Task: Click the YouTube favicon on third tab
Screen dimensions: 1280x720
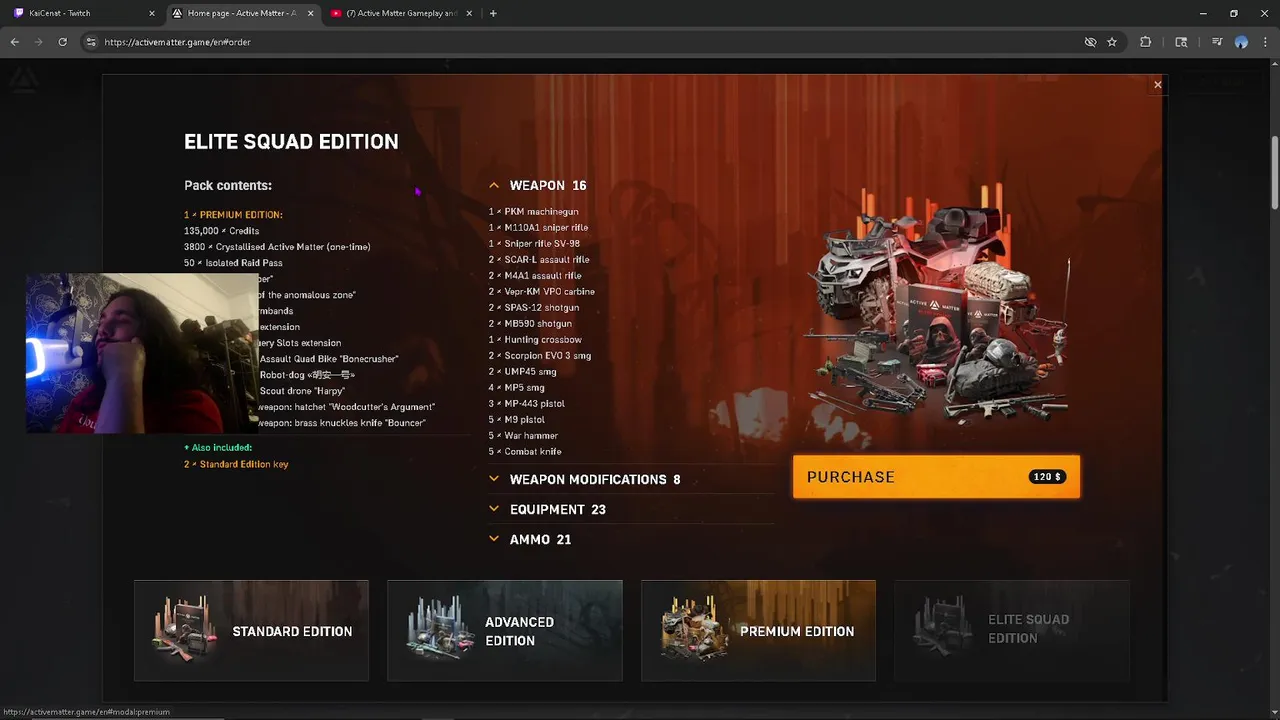Action: point(336,13)
